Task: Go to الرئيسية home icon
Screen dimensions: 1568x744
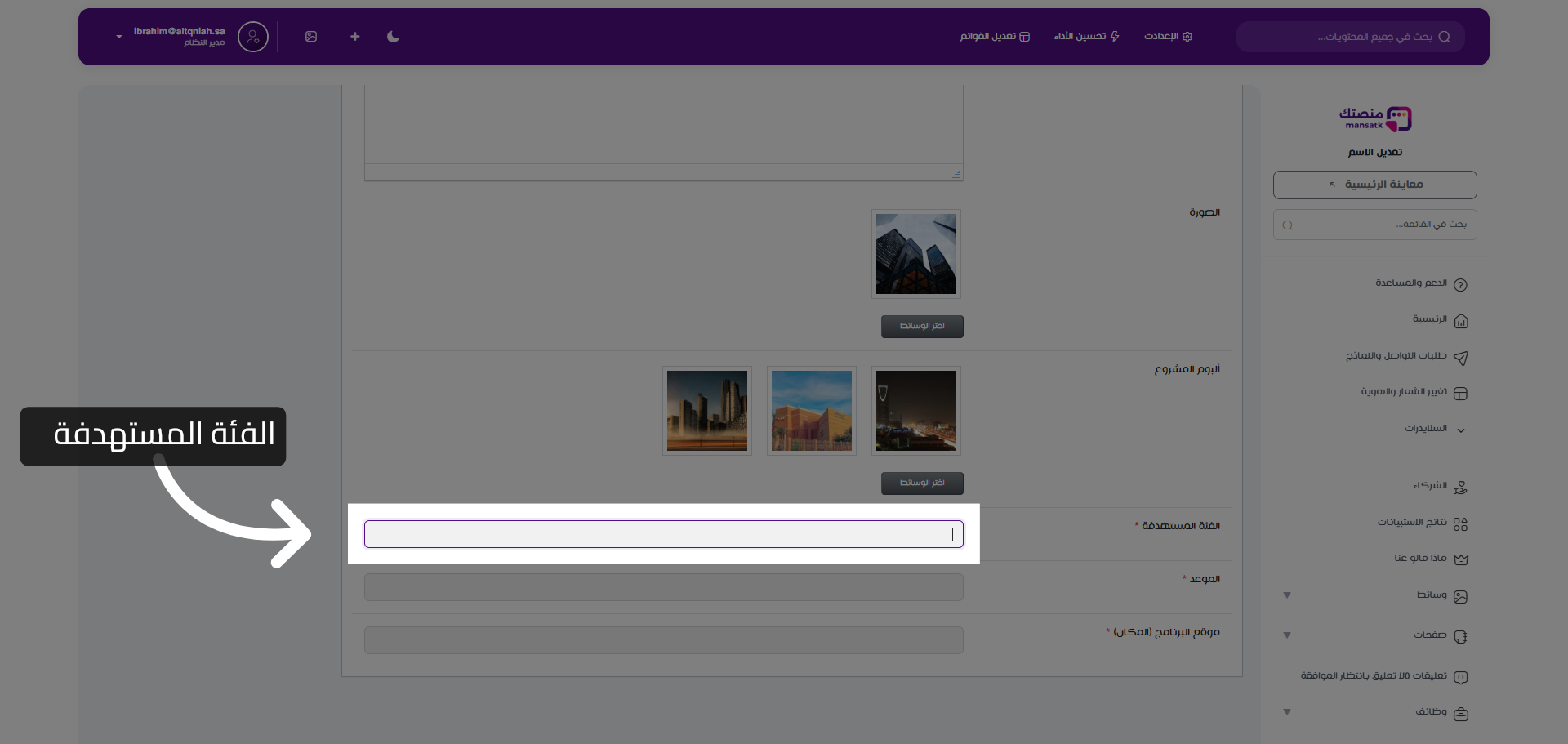Action: click(x=1461, y=321)
